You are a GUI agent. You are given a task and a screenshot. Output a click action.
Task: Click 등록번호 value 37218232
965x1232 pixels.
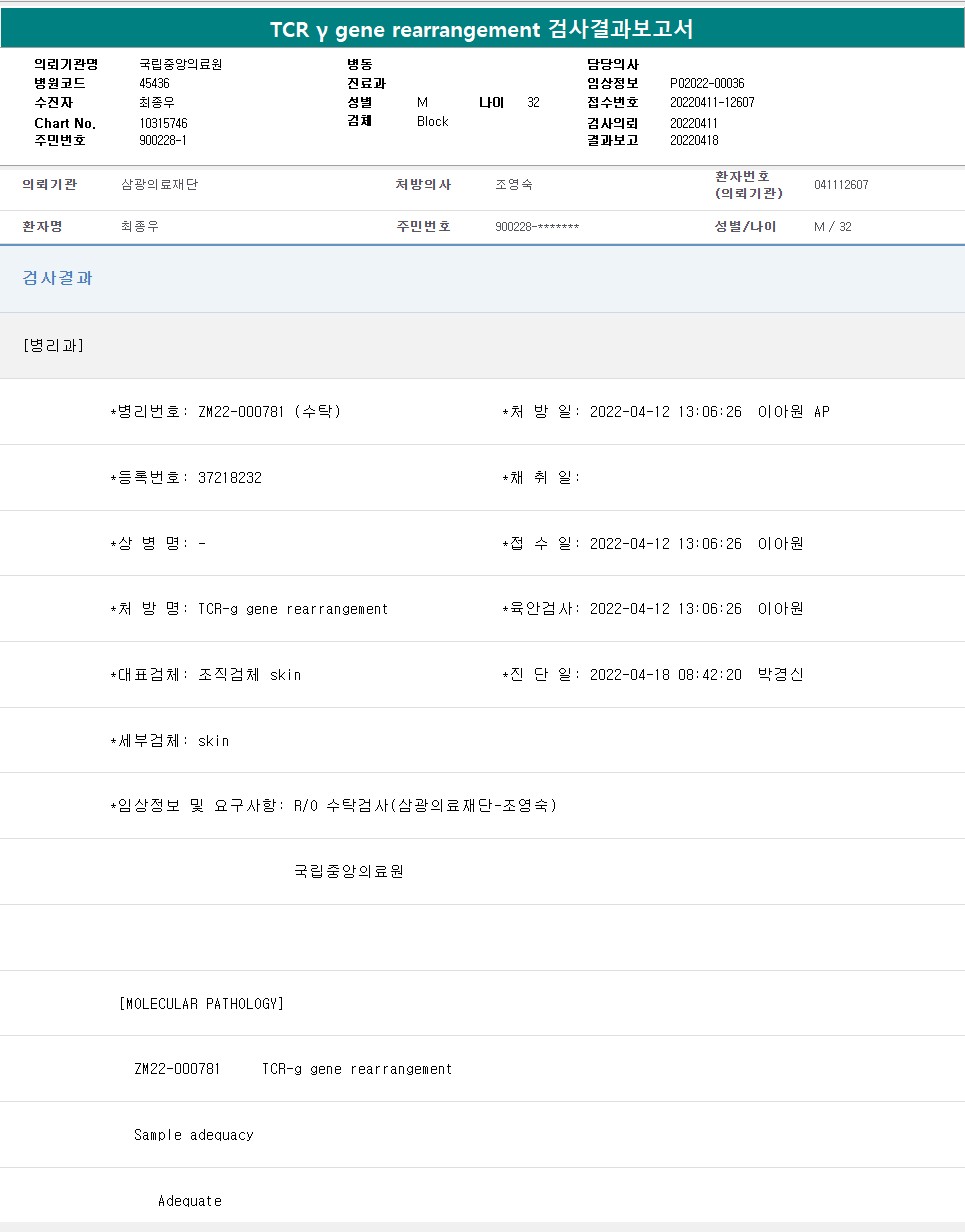point(230,478)
